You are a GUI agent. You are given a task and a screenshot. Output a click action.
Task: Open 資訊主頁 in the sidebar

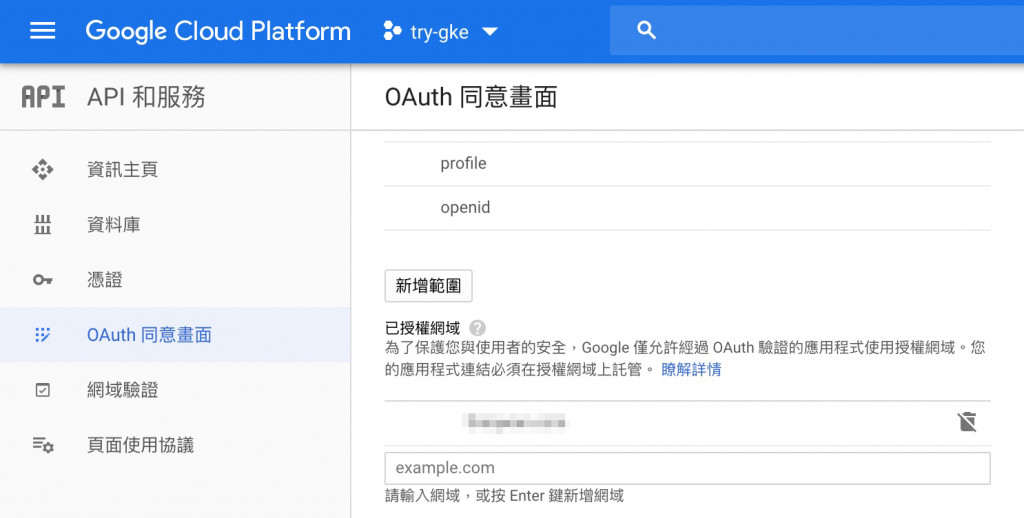coord(122,170)
